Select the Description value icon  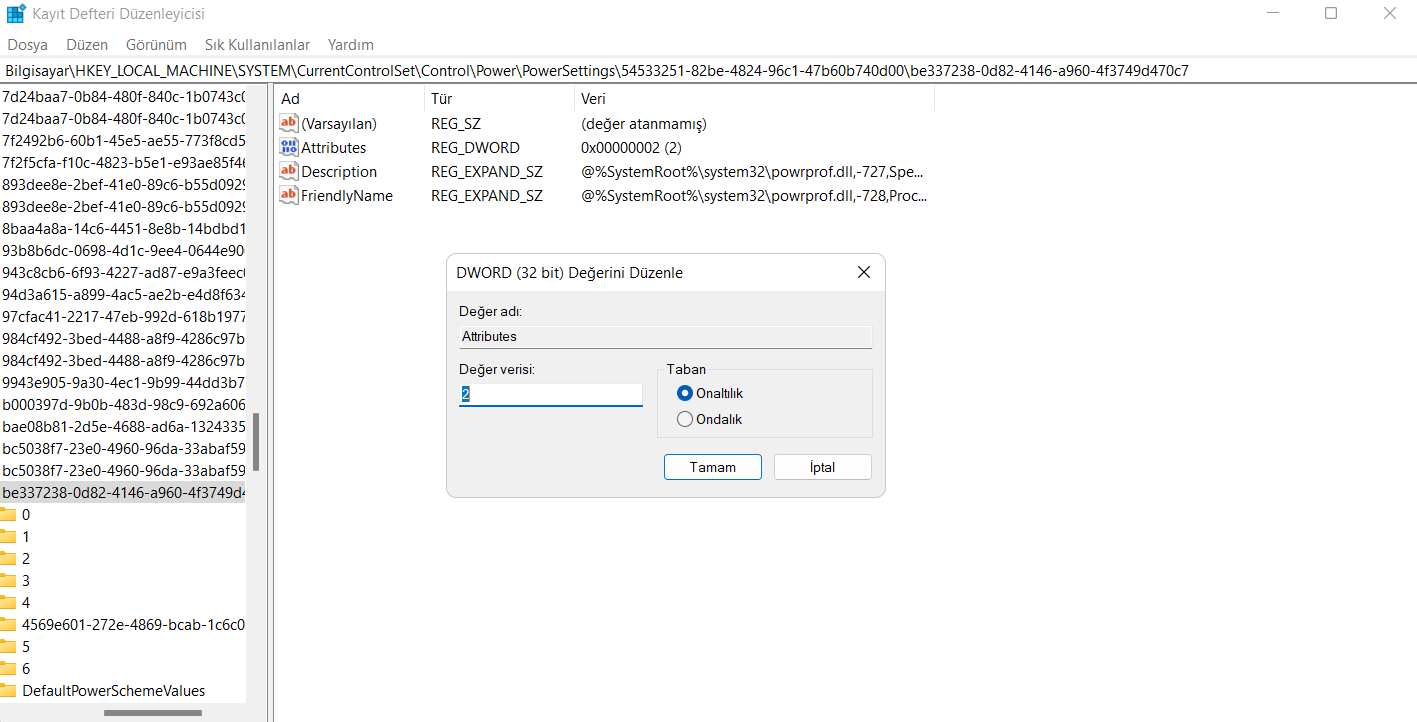click(289, 172)
